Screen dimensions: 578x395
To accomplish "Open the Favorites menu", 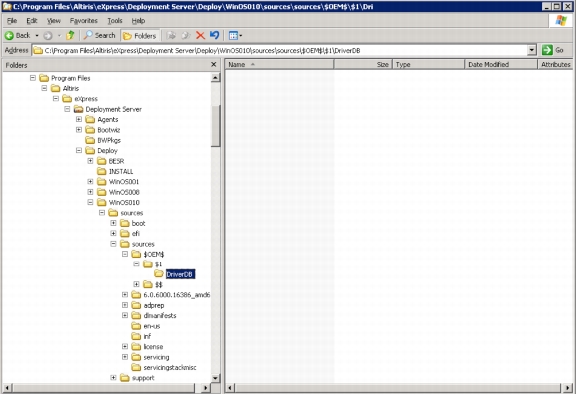I will [84, 21].
